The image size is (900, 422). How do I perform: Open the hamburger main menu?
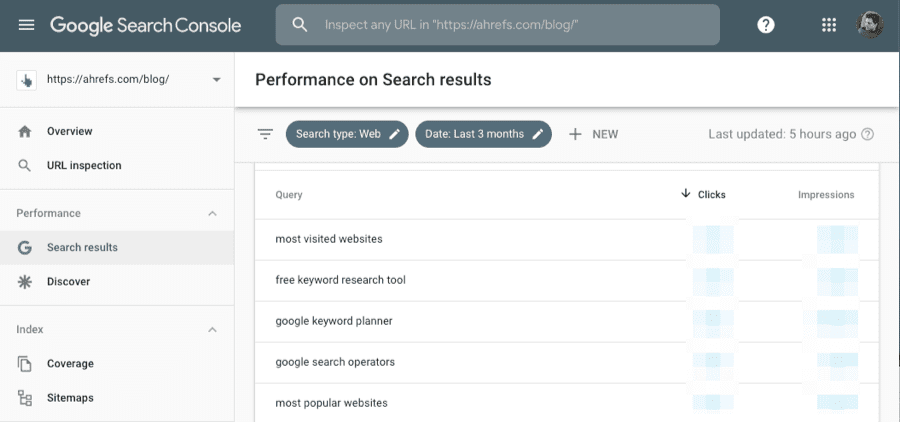[x=26, y=25]
